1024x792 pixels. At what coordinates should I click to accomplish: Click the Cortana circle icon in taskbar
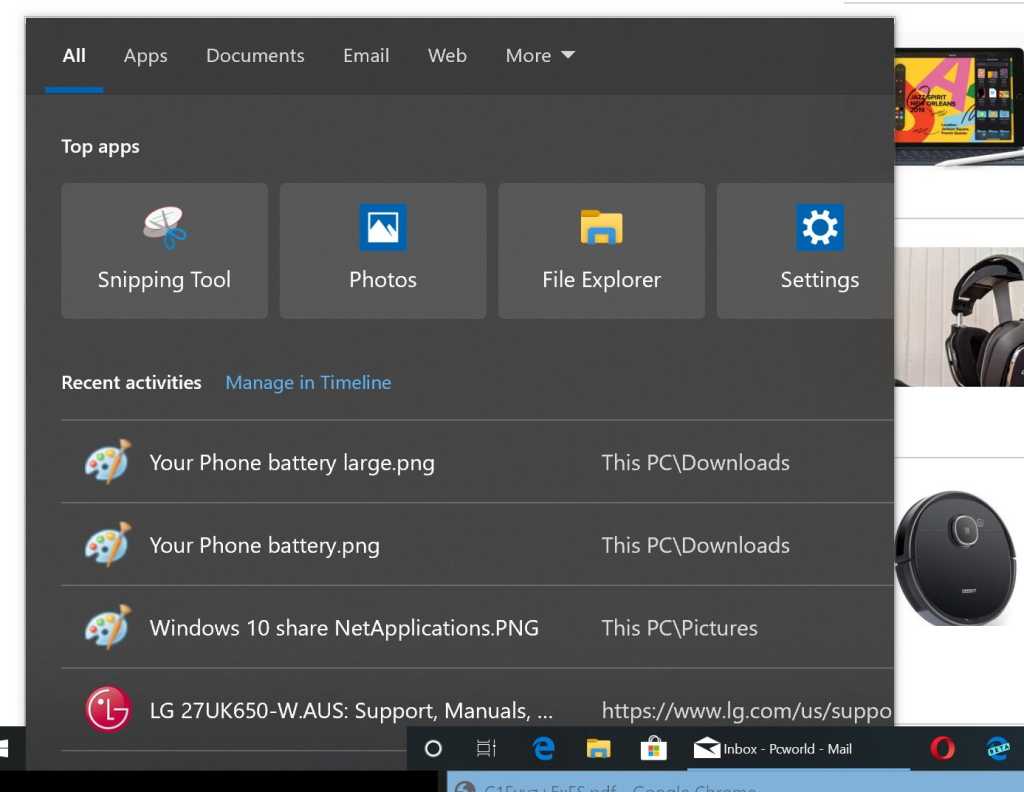point(433,748)
